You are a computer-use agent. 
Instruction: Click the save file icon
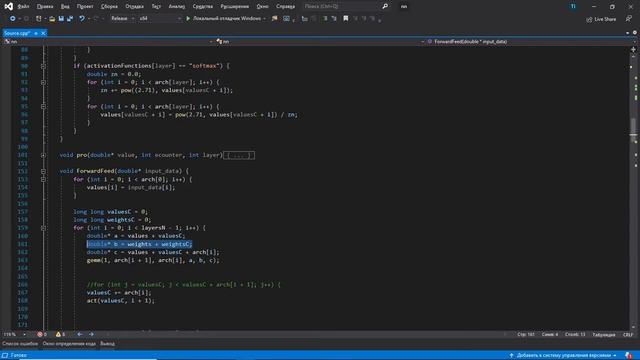61,18
